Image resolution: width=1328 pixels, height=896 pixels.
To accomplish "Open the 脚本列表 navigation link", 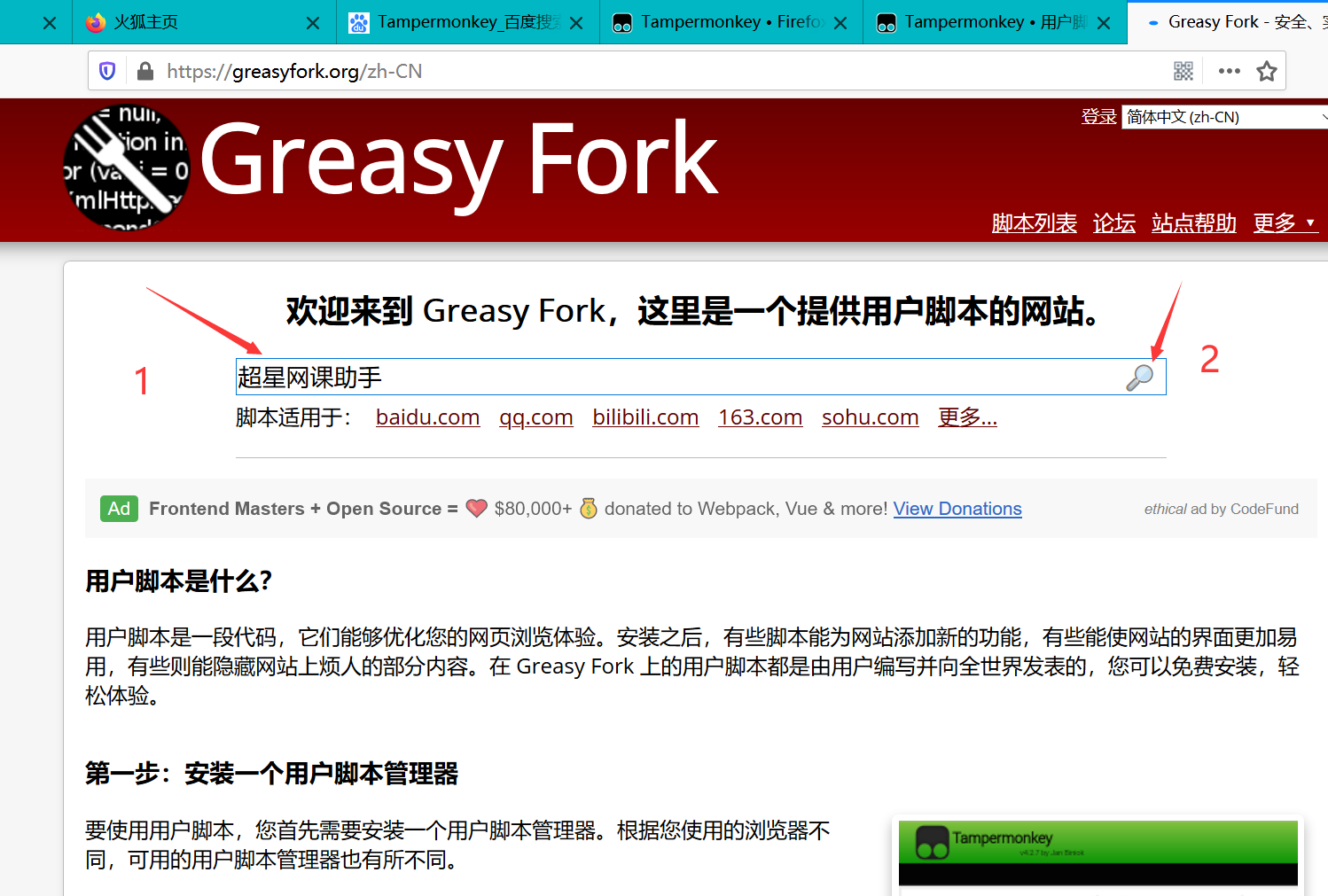I will (1034, 223).
